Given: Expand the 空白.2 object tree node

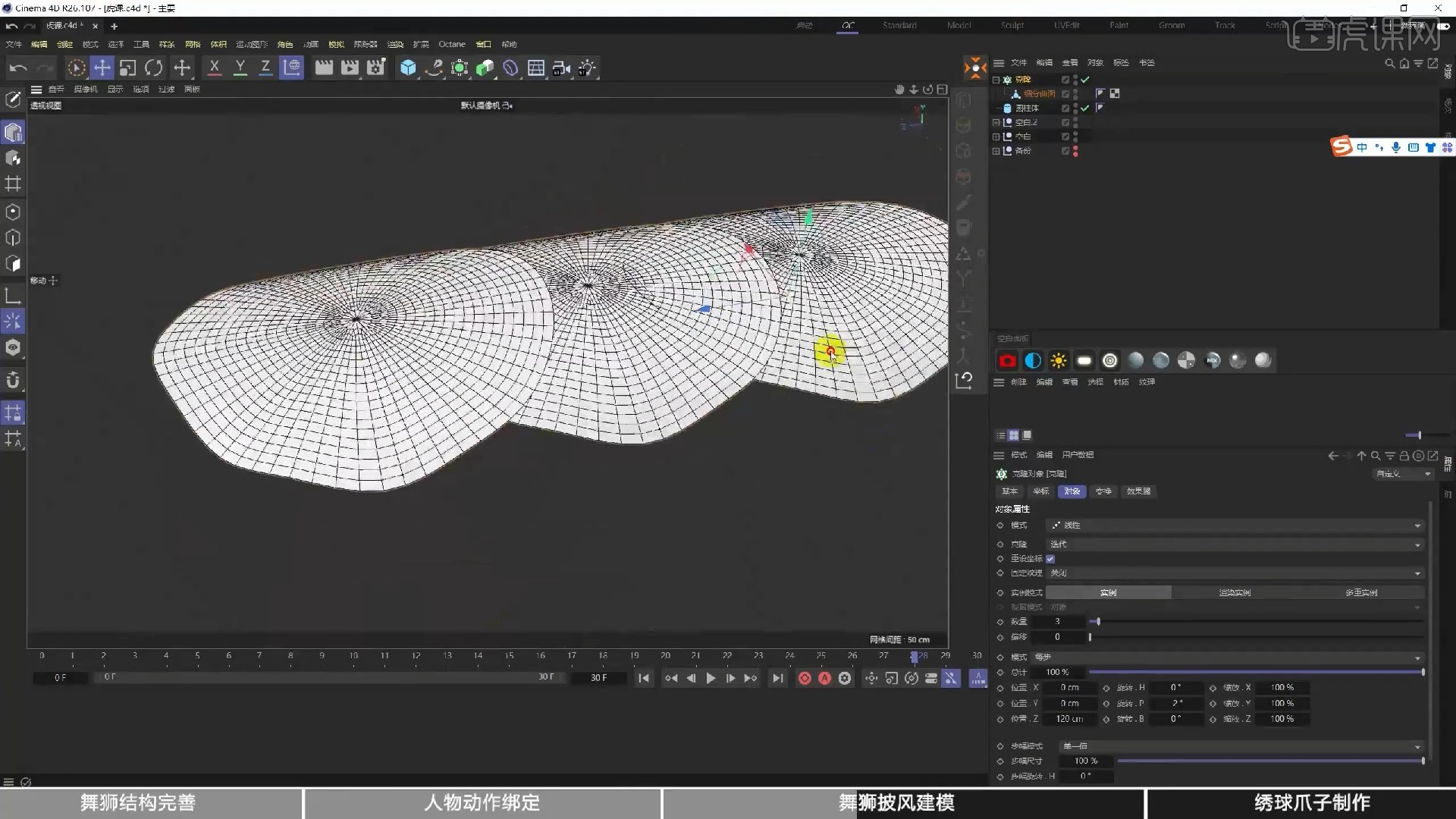Looking at the screenshot, I should (x=996, y=122).
